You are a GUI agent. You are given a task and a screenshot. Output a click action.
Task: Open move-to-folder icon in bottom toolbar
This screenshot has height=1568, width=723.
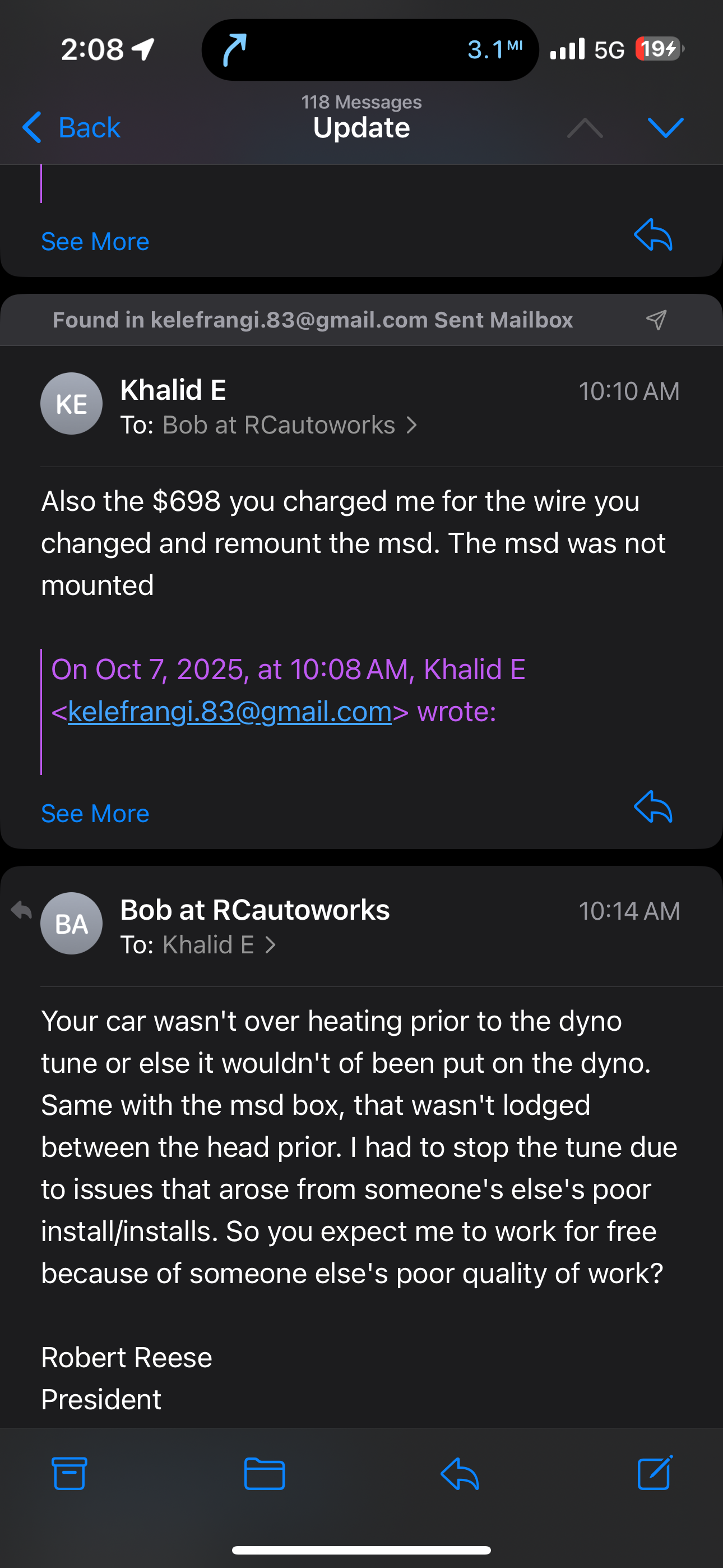click(x=264, y=1474)
